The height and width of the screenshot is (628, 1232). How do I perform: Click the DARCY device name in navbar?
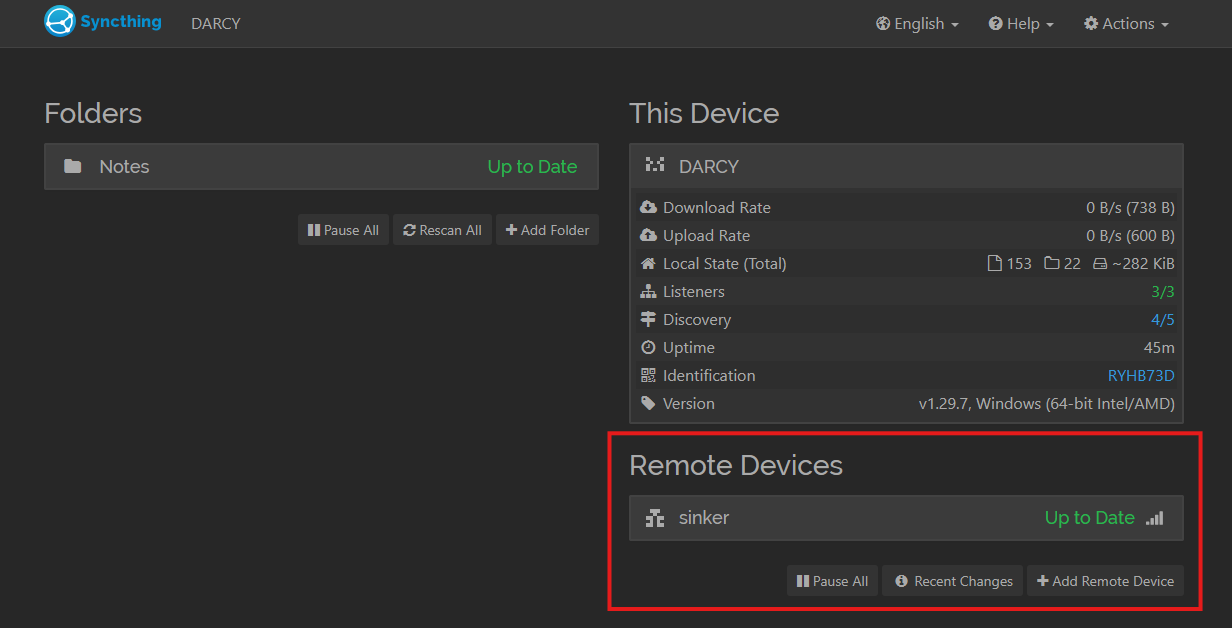coord(216,23)
